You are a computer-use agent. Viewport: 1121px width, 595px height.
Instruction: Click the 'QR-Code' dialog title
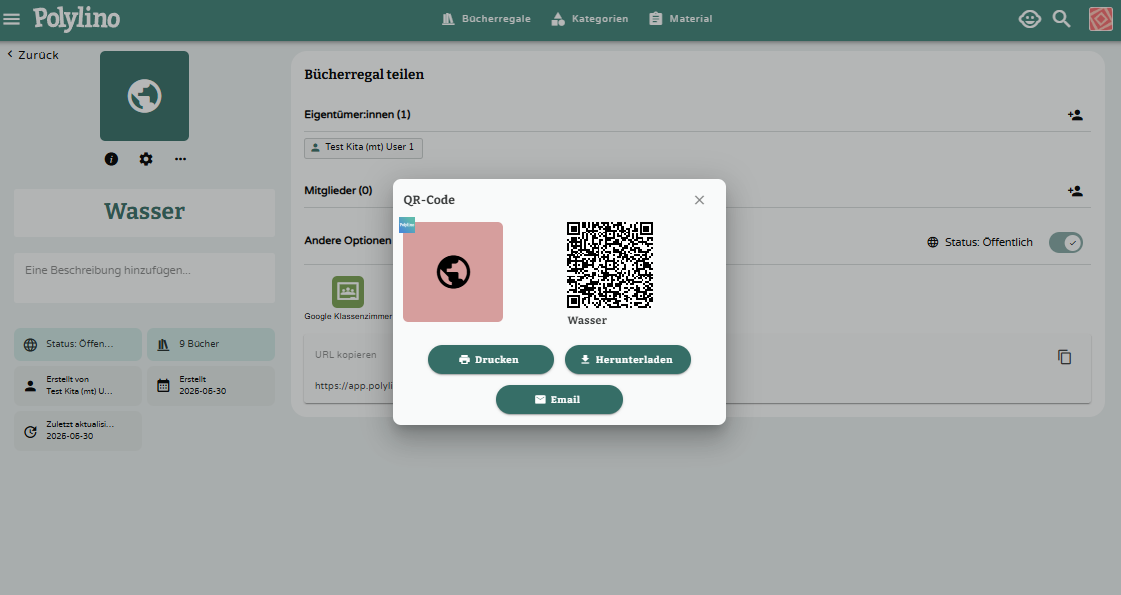click(429, 200)
